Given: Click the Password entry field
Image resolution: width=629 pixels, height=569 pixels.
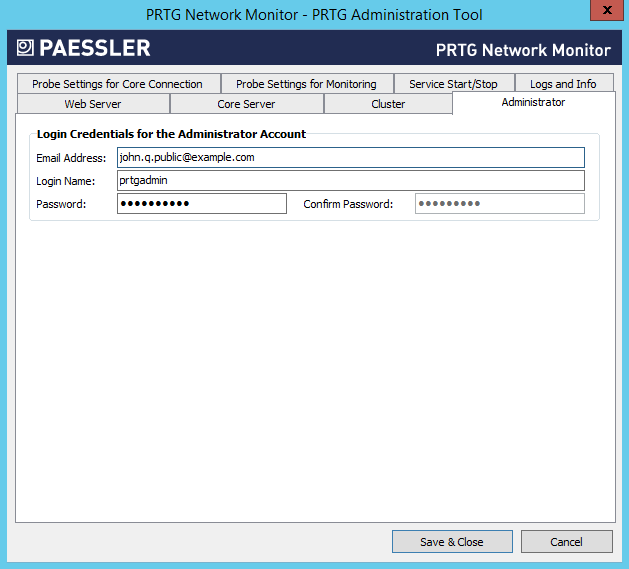Looking at the screenshot, I should pos(201,204).
